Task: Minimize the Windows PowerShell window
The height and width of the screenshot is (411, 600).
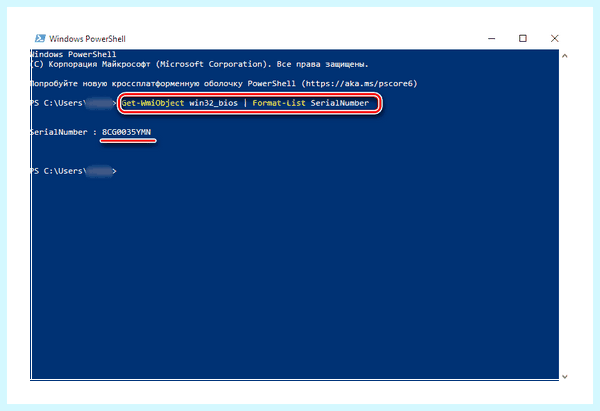Action: [x=492, y=38]
